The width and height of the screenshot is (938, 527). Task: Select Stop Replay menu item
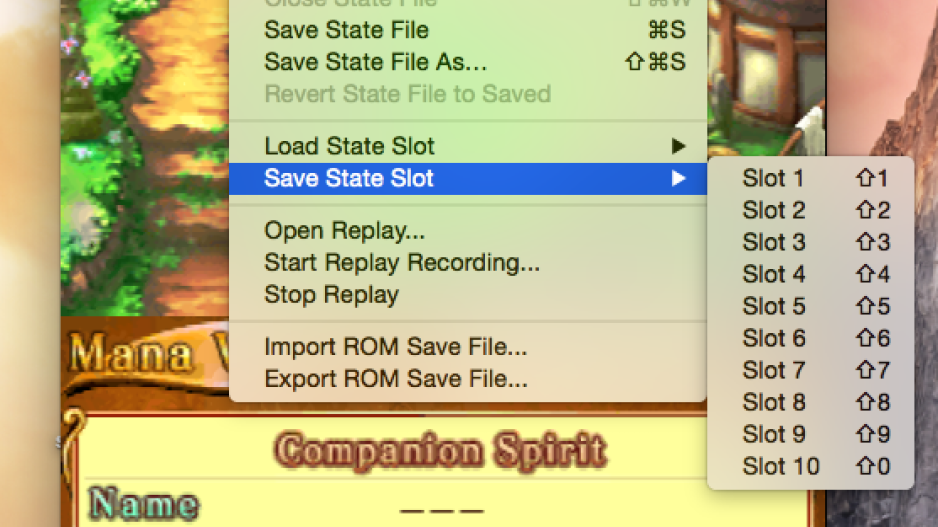(x=331, y=295)
